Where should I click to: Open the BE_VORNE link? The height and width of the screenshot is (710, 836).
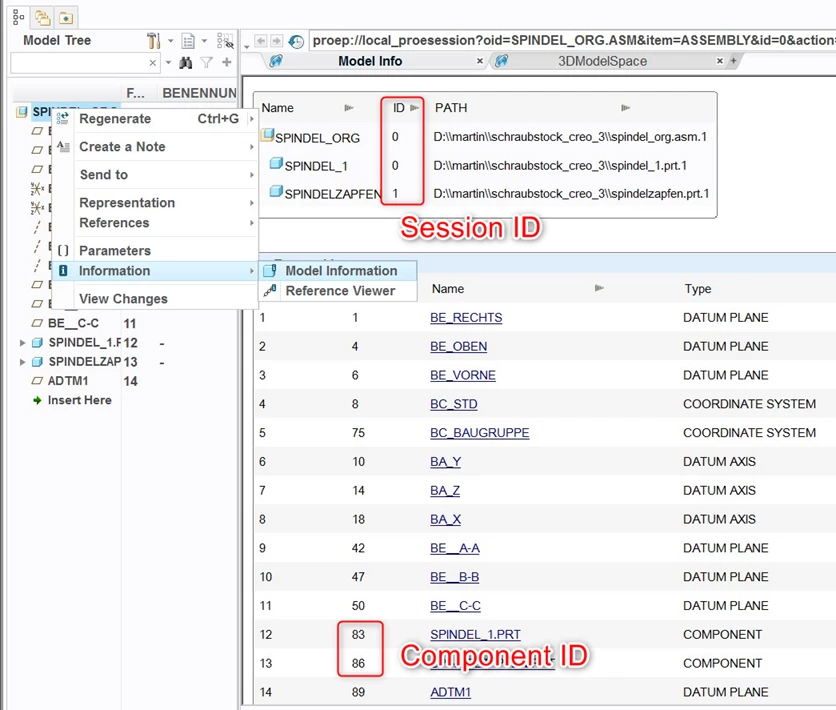(x=463, y=375)
